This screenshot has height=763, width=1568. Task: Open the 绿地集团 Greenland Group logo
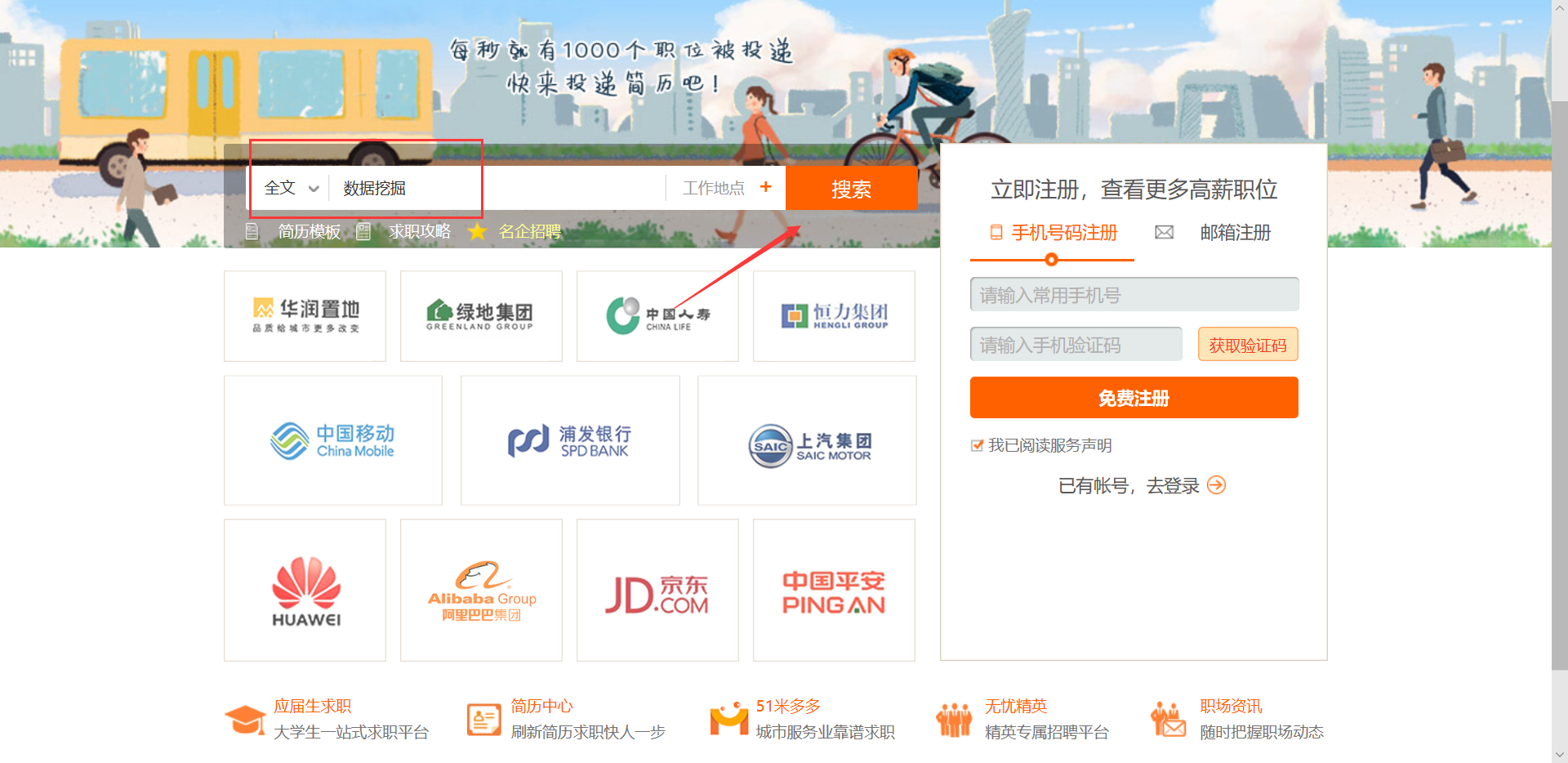(481, 316)
